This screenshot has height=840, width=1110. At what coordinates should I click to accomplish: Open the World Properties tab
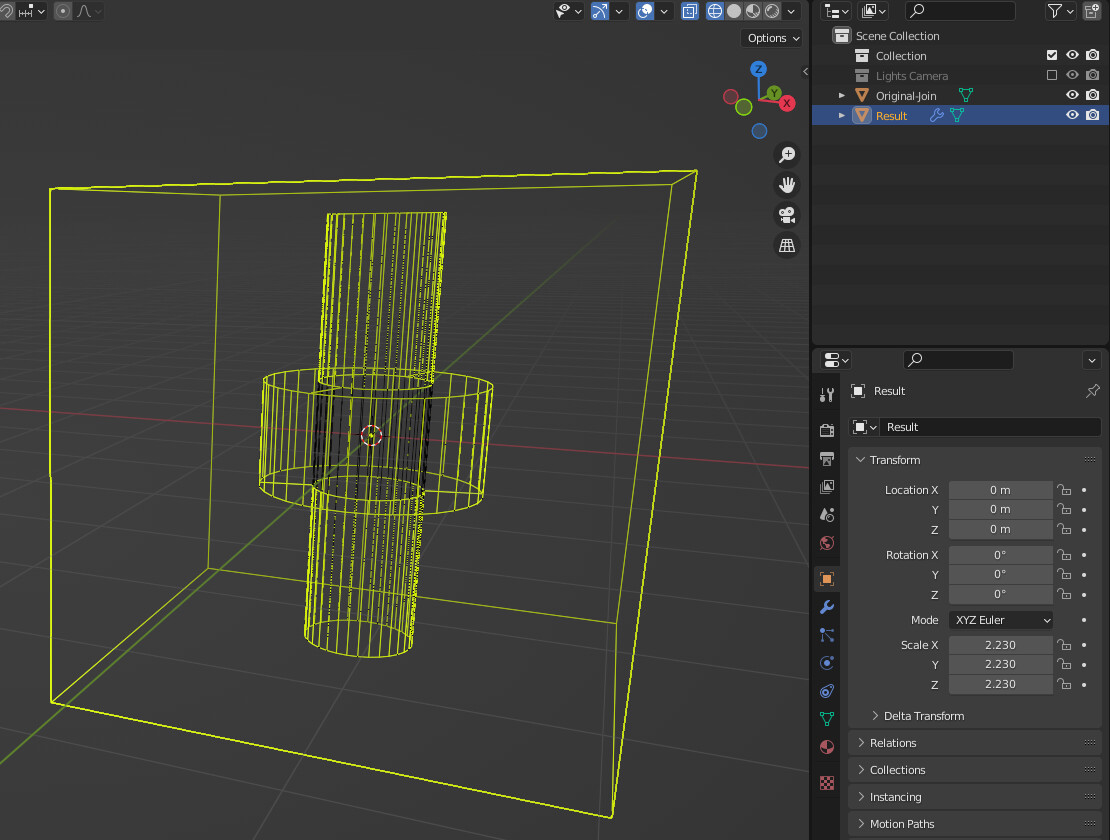coord(826,543)
